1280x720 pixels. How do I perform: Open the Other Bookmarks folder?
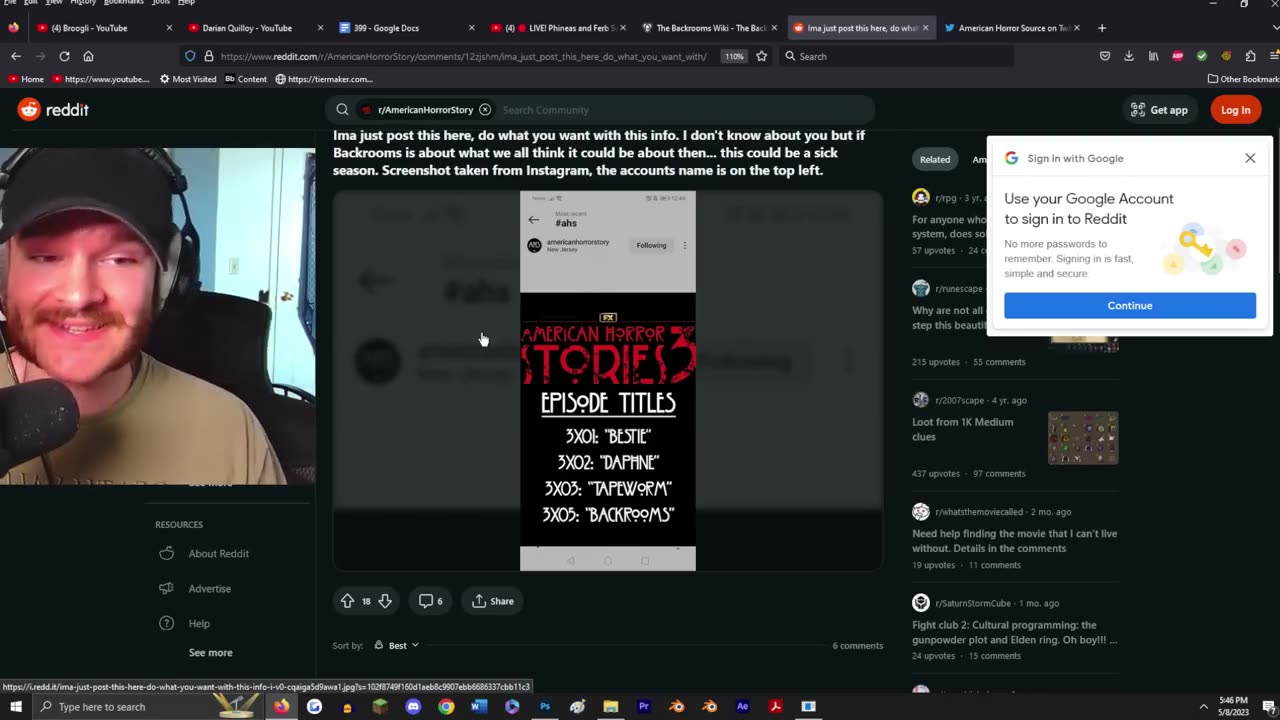click(x=1244, y=79)
